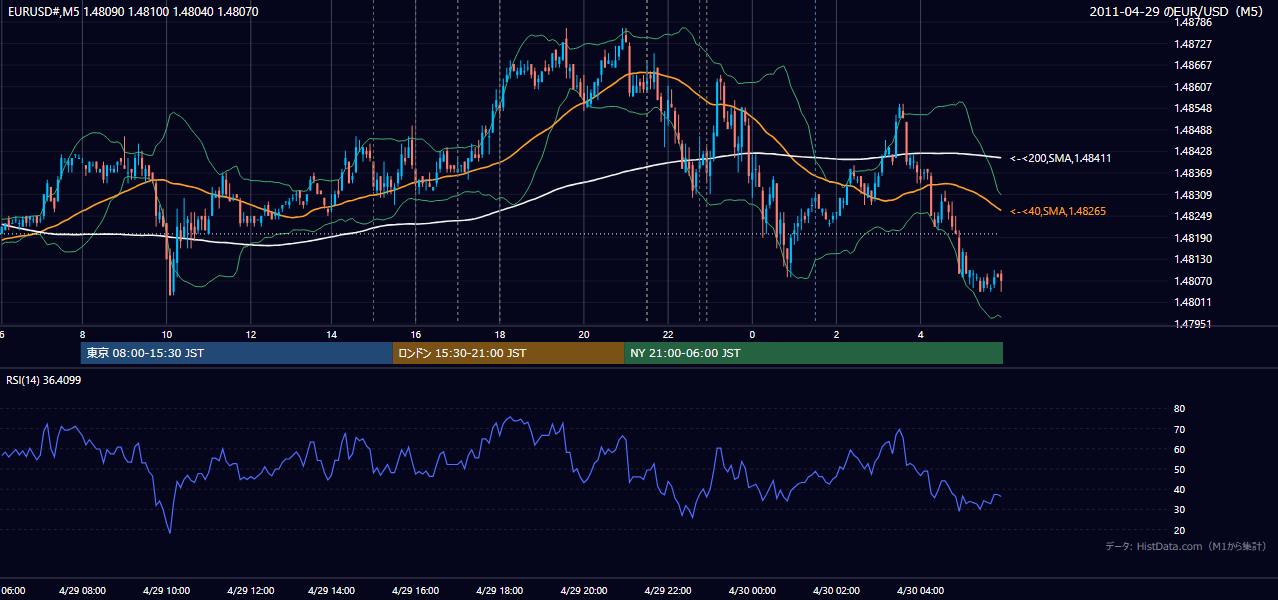Viewport: 1278px width, 600px height.
Task: Select hour 16 on the price chart time axis
Action: point(417,334)
